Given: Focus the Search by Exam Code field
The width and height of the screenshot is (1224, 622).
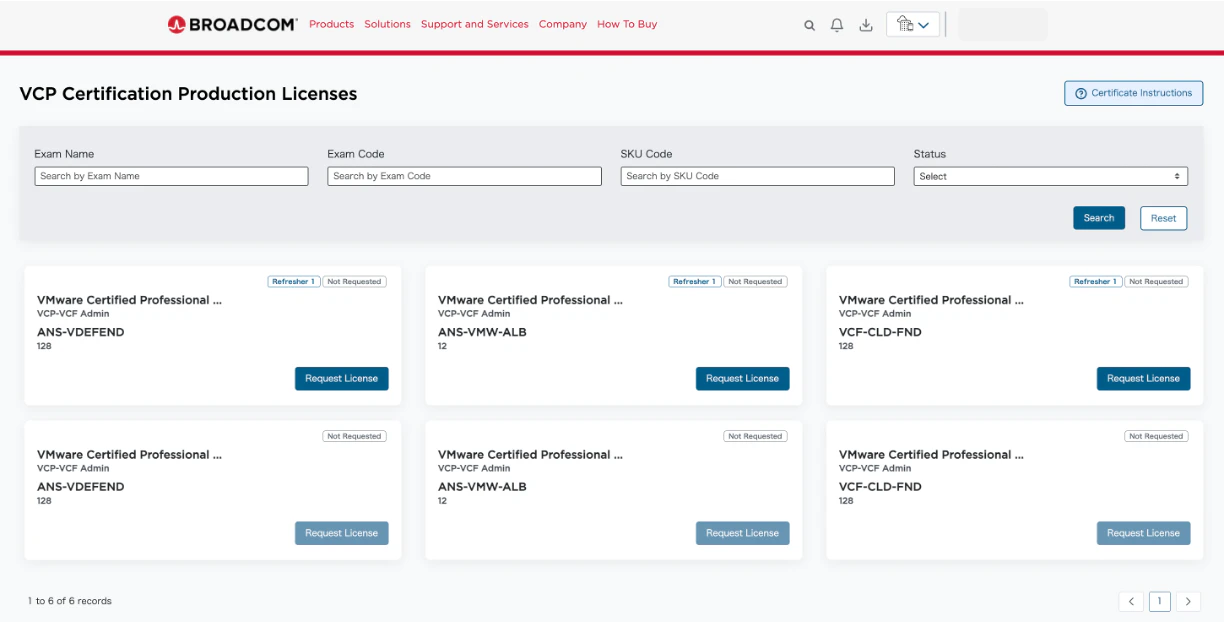Looking at the screenshot, I should click(464, 176).
